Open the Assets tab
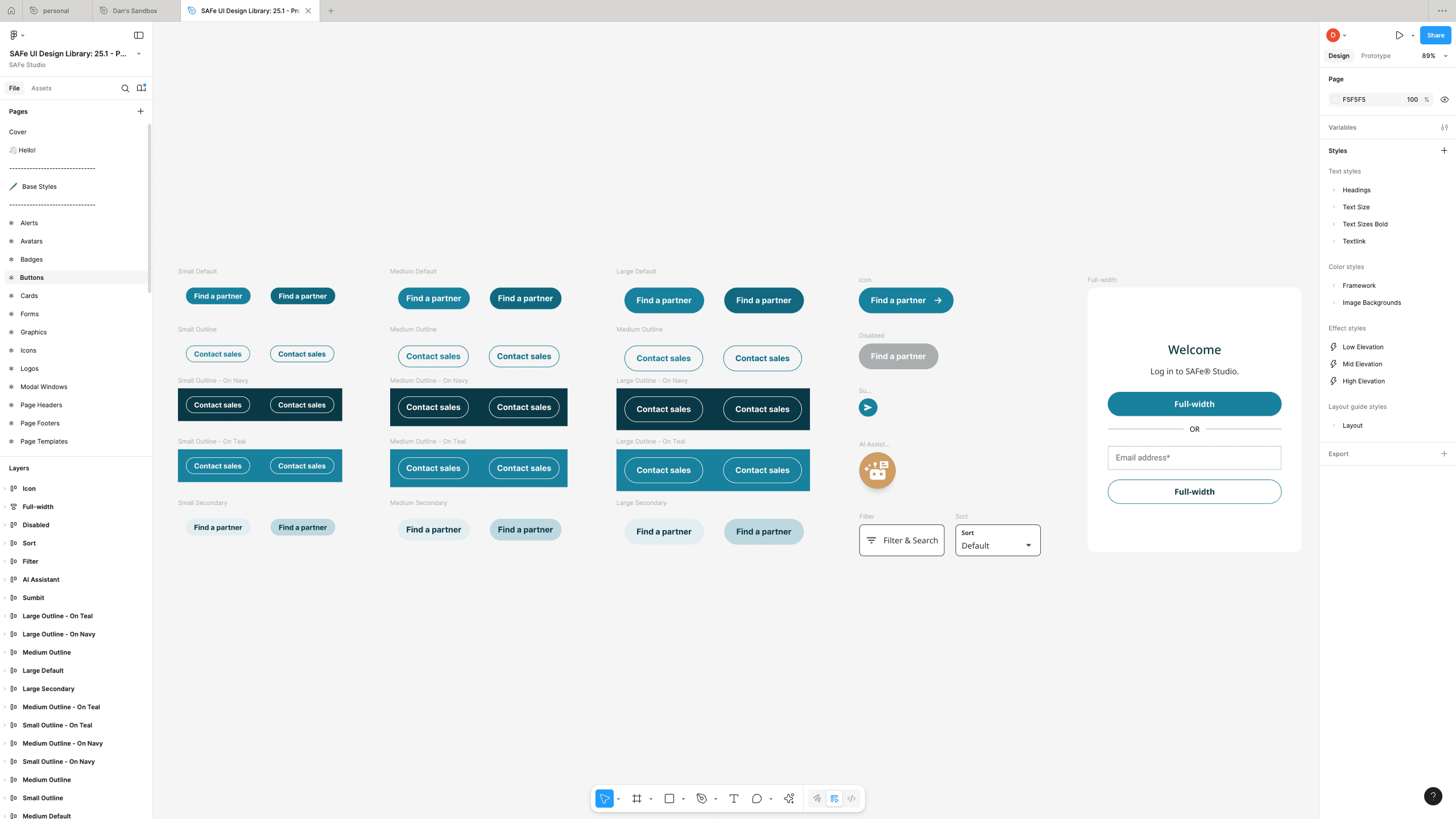This screenshot has height=819, width=1456. tap(41, 88)
